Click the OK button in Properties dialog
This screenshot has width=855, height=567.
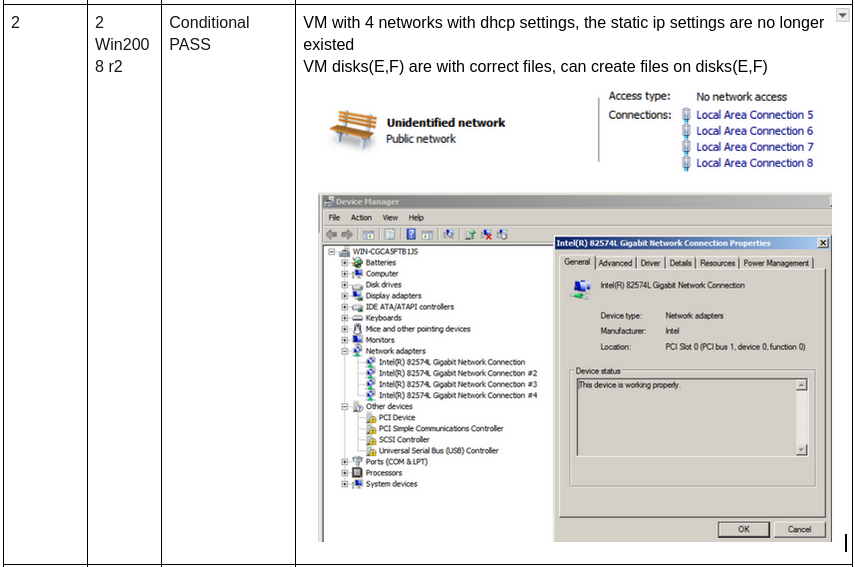(x=743, y=529)
